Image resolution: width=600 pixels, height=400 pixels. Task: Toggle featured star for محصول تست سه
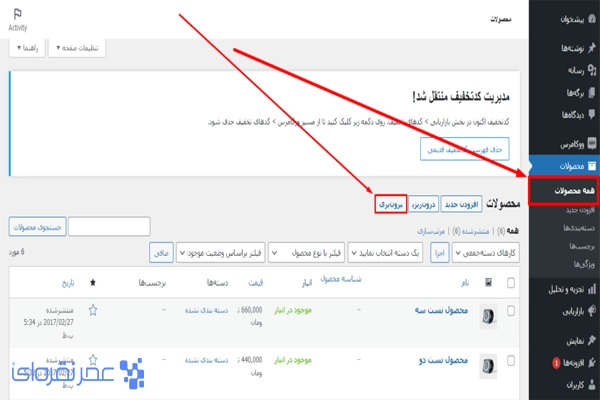[93, 310]
